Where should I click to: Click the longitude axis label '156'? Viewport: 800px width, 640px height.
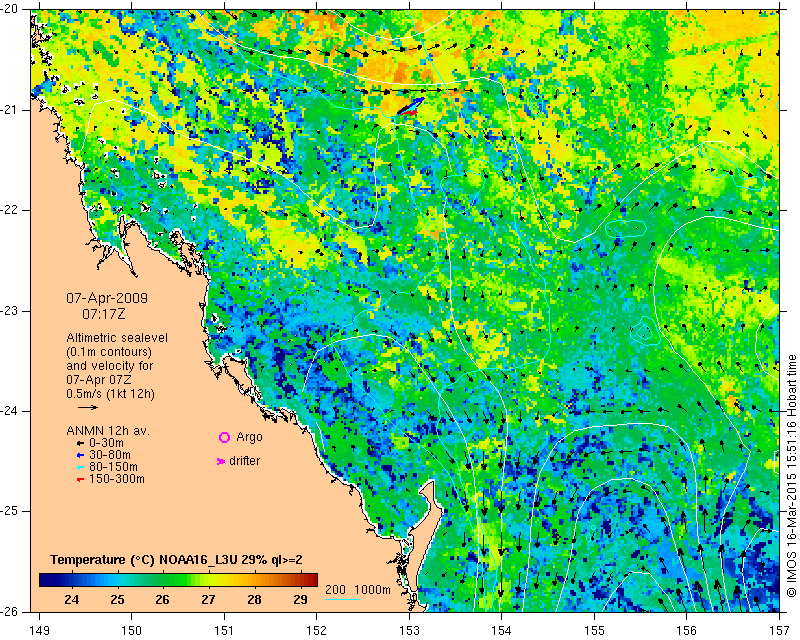687,631
